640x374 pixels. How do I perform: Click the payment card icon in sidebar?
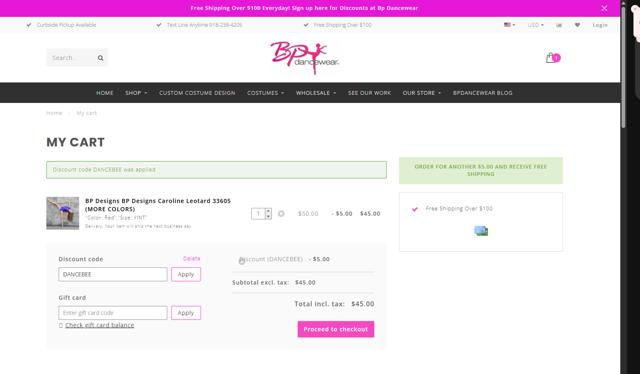coord(481,231)
